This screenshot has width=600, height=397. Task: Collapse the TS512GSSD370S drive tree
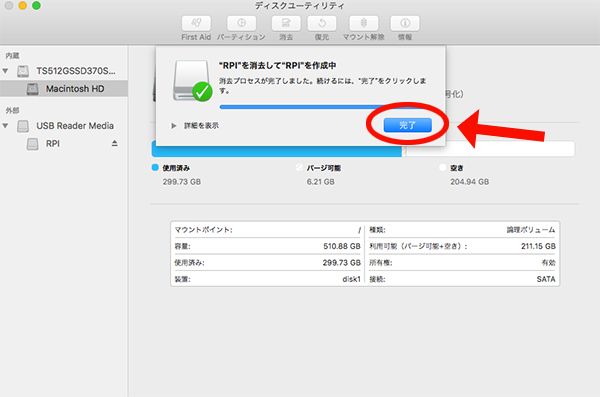point(5,71)
